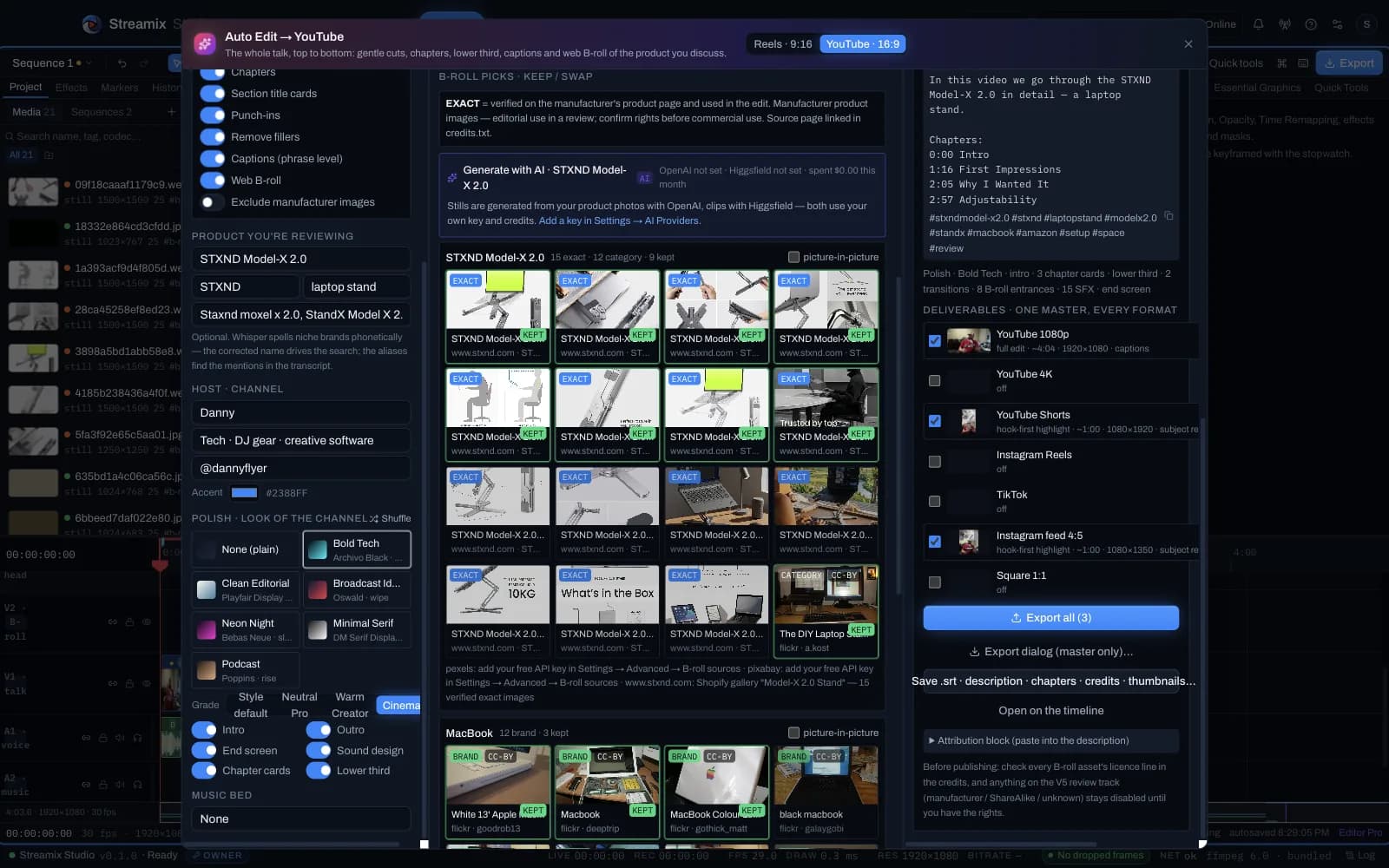The height and width of the screenshot is (868, 1389).
Task: Click the Export all (3) button
Action: [x=1050, y=618]
